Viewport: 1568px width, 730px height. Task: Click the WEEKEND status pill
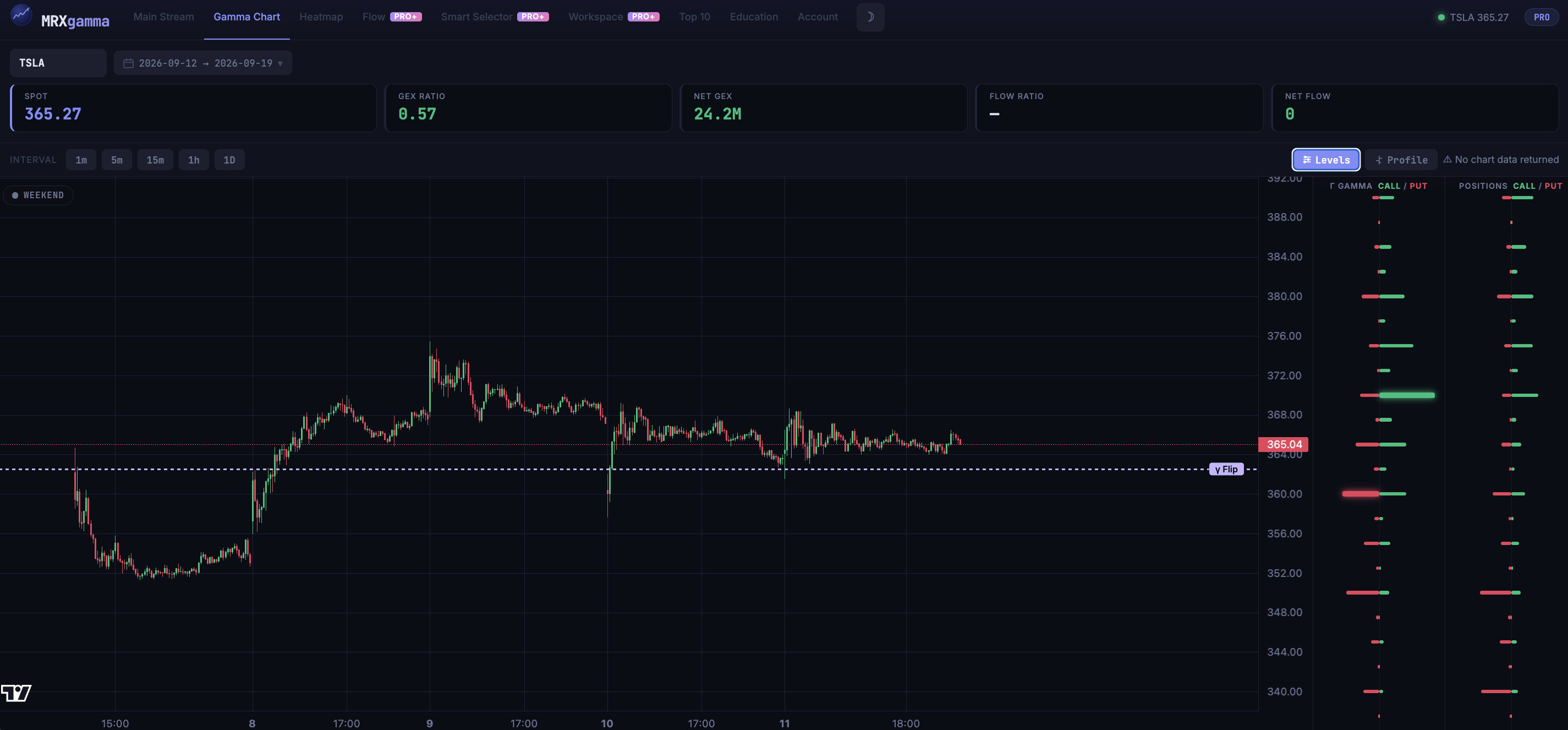(x=38, y=195)
